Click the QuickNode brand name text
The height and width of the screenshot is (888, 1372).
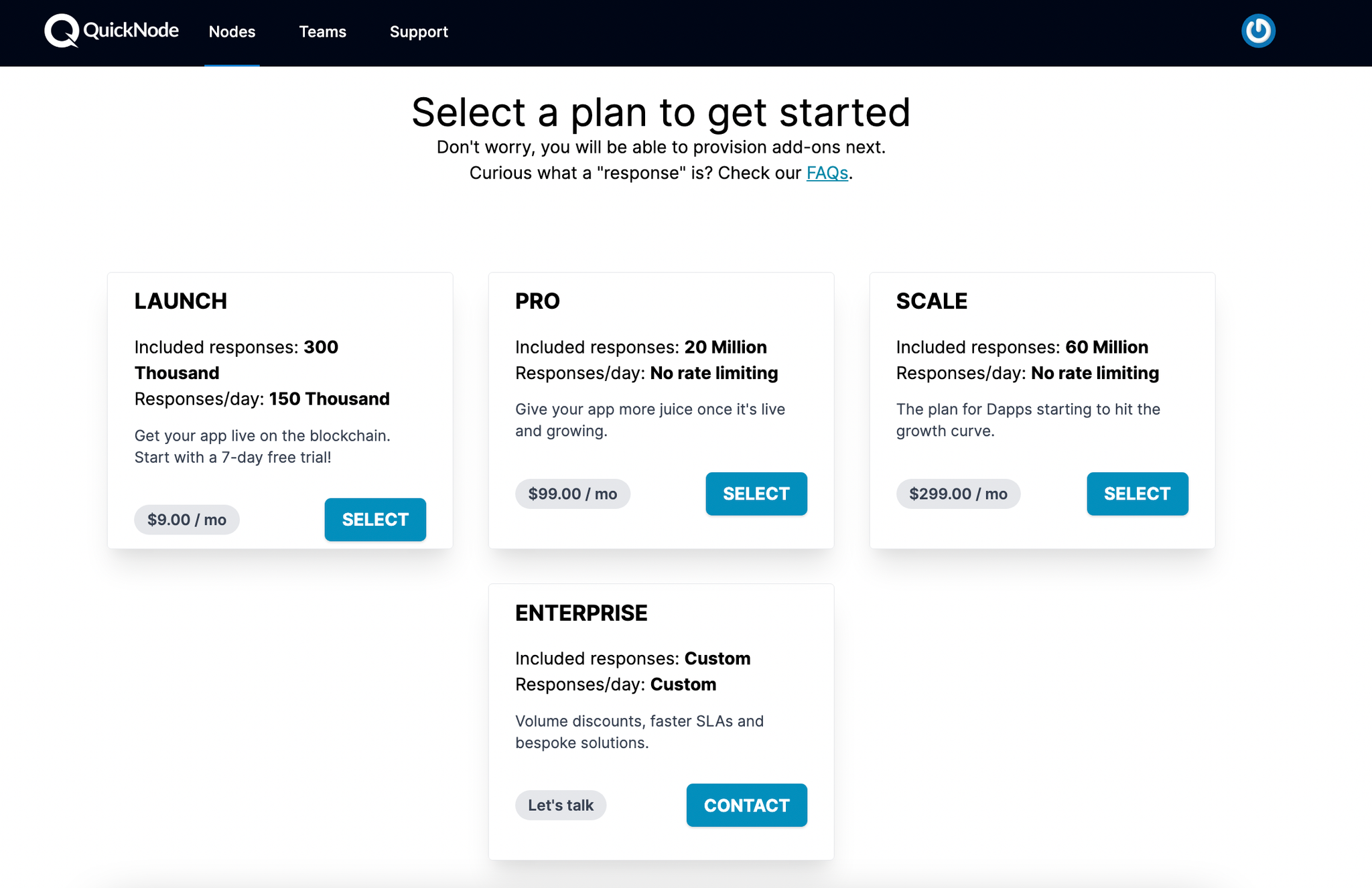(131, 30)
